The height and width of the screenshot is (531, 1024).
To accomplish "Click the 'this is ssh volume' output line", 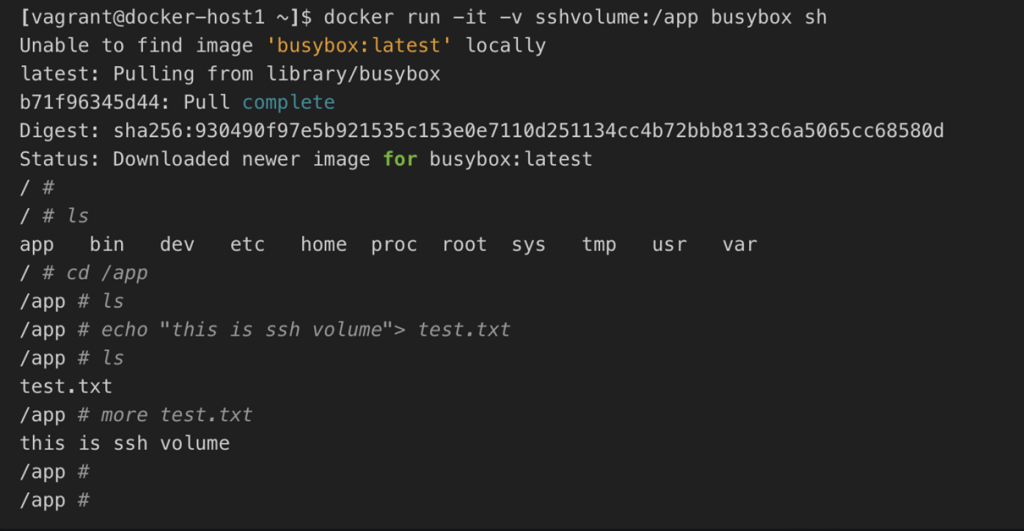I will point(125,443).
